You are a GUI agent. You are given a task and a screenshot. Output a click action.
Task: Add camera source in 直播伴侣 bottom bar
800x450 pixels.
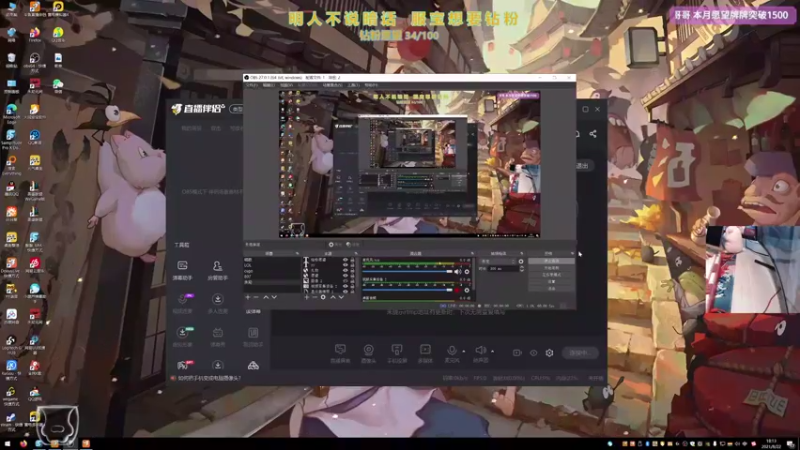[368, 353]
